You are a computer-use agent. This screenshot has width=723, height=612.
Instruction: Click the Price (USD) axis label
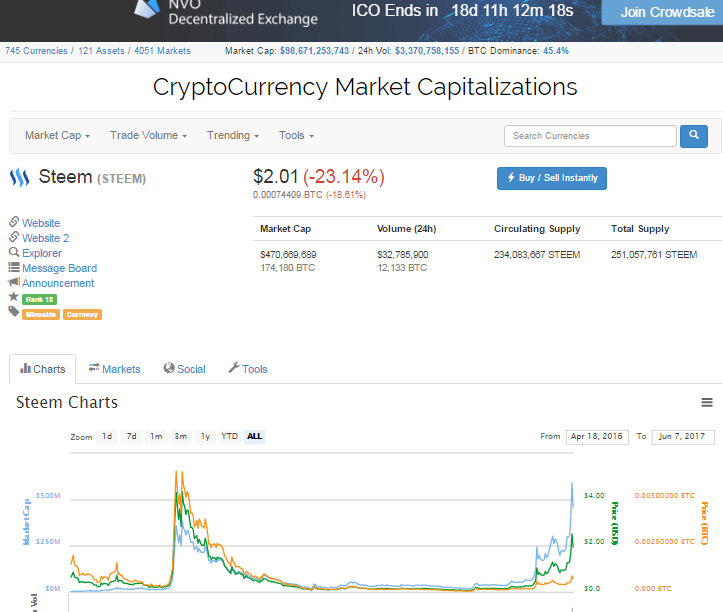[x=614, y=523]
